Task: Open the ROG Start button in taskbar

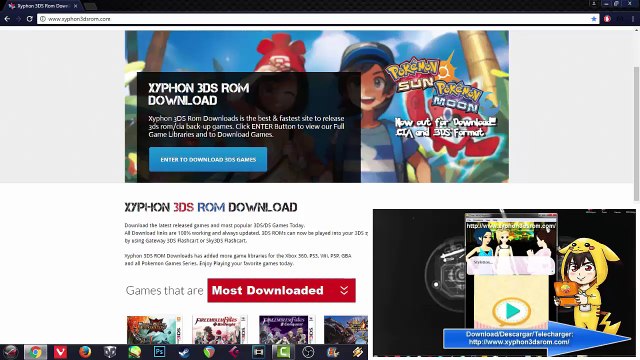Action: (x=11, y=352)
